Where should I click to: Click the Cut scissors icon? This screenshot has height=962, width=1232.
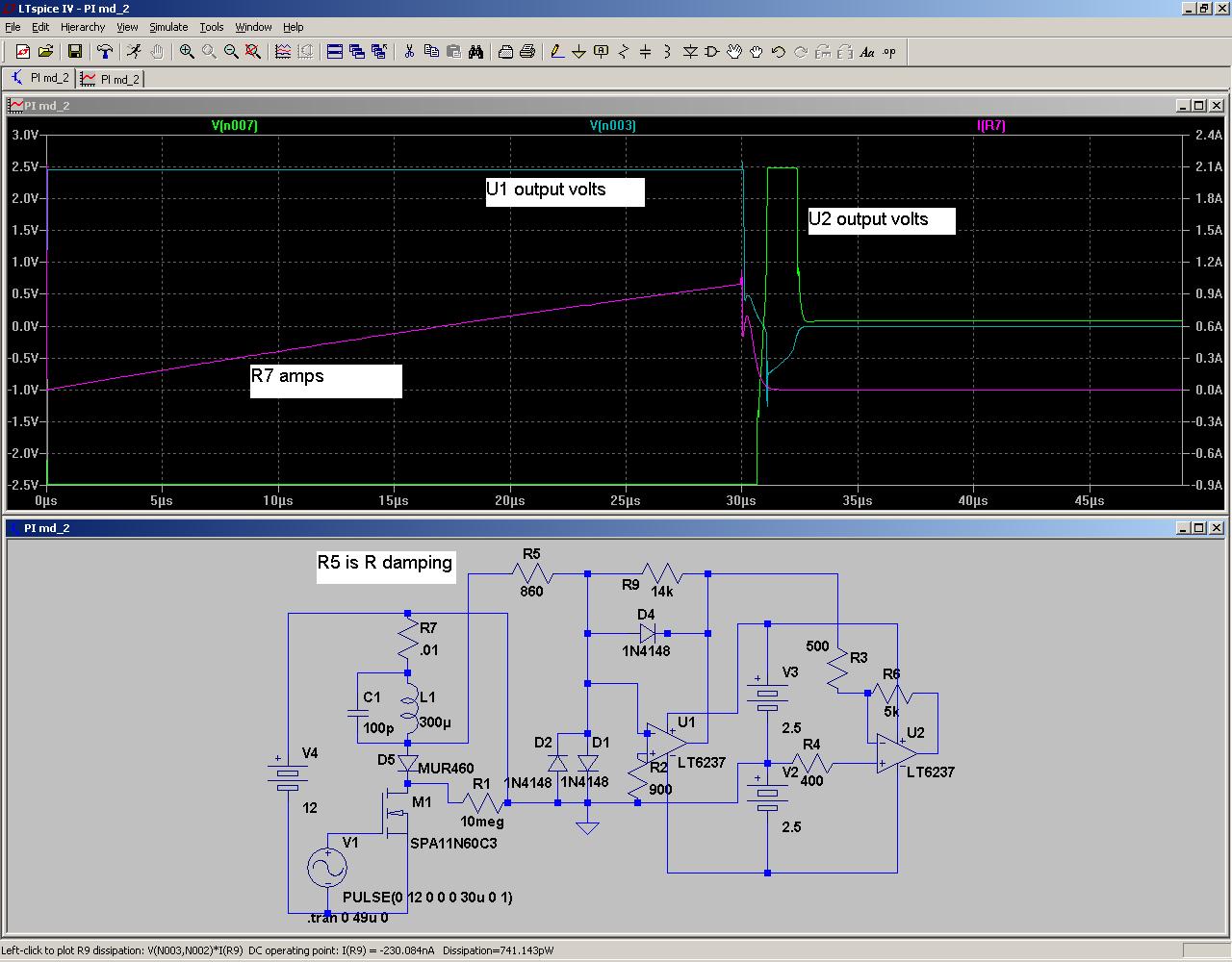409,52
